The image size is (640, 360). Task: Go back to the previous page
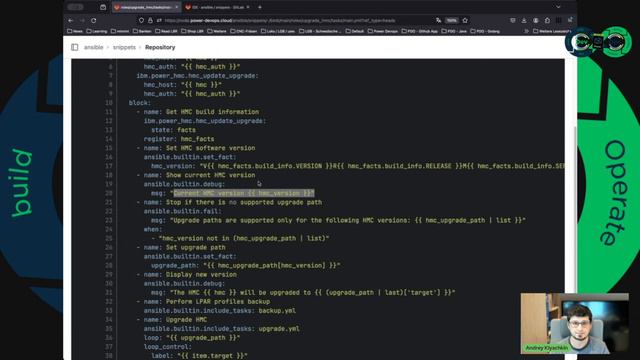[x=71, y=20]
